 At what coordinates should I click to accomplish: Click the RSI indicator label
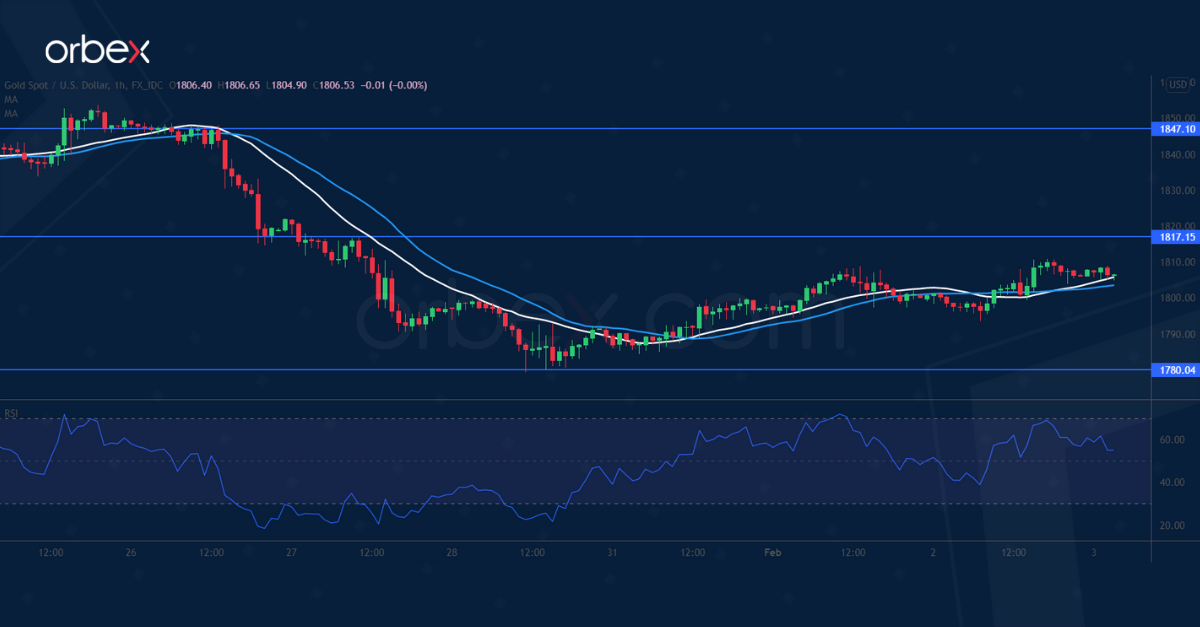pos(12,413)
